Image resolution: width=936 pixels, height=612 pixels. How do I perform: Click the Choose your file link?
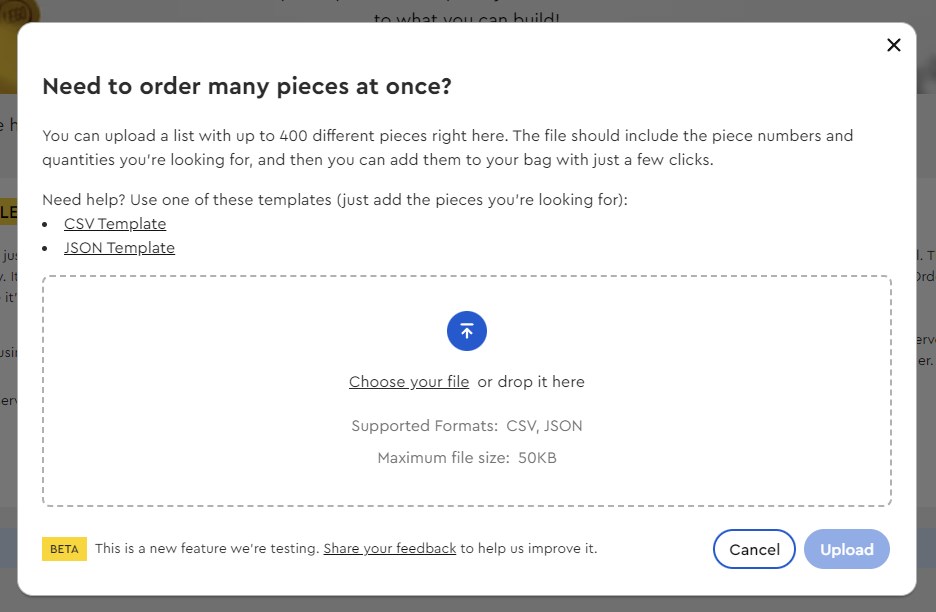click(409, 382)
